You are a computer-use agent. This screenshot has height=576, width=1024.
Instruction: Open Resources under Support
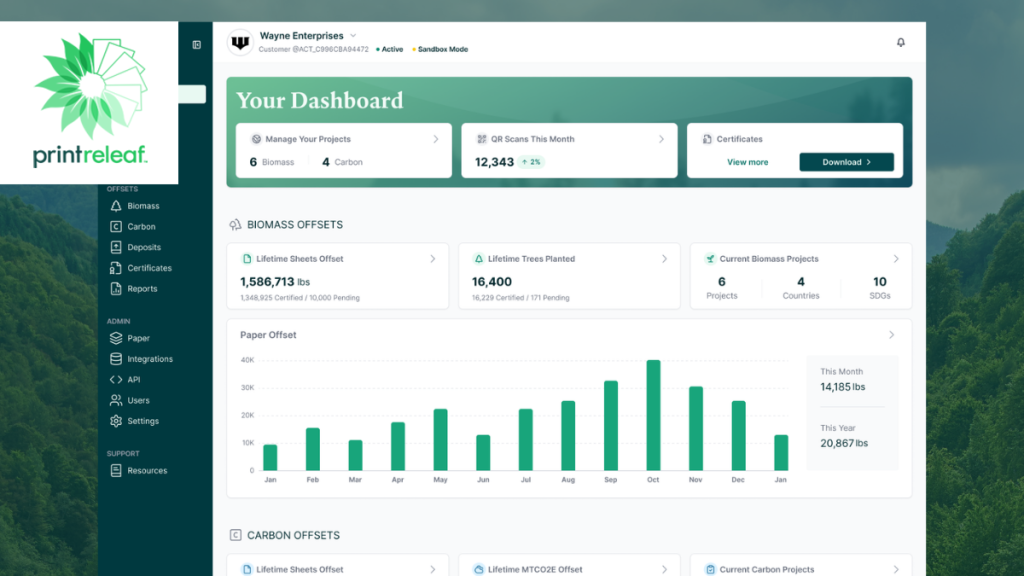(x=147, y=470)
